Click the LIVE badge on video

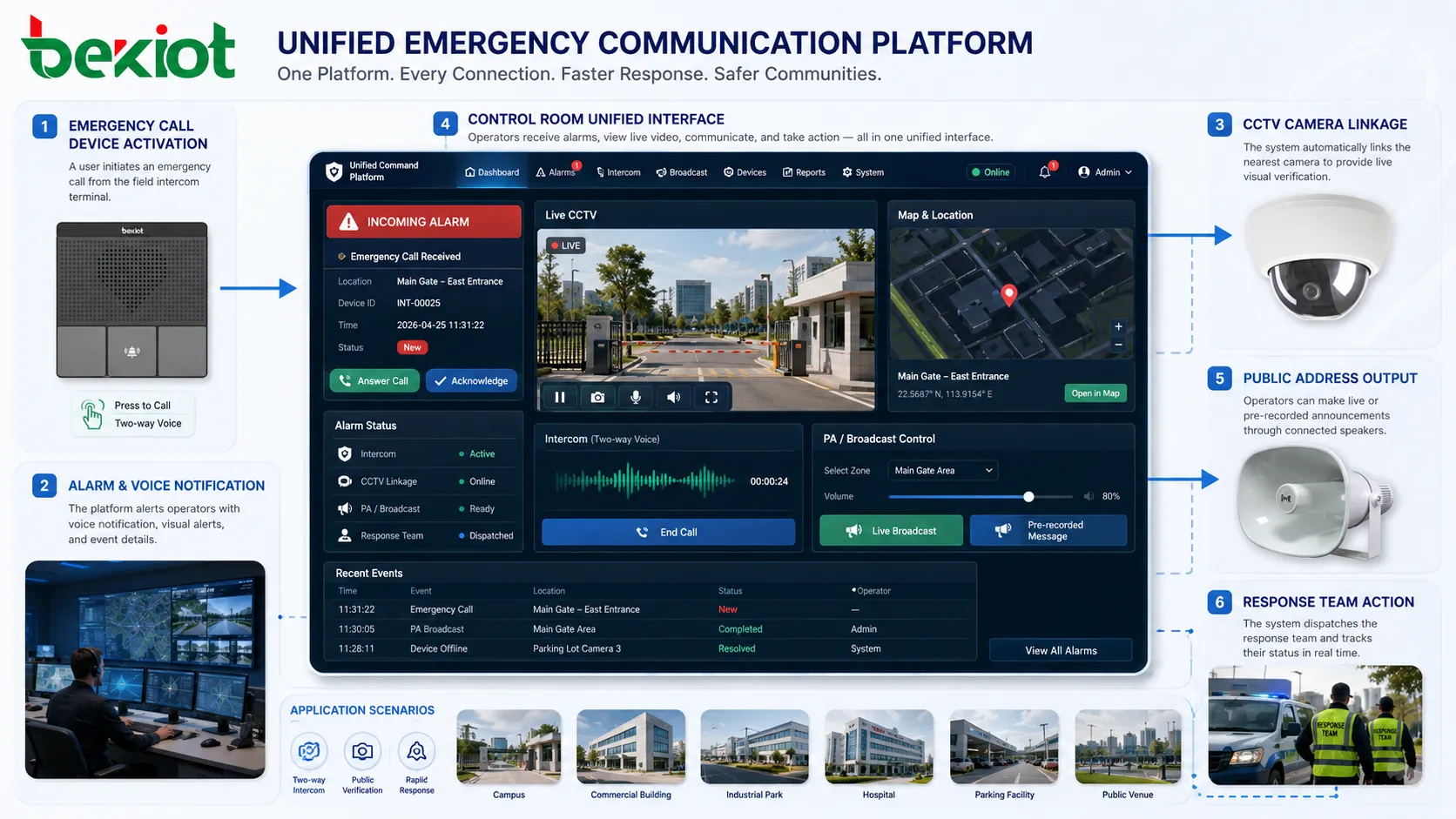pos(565,245)
